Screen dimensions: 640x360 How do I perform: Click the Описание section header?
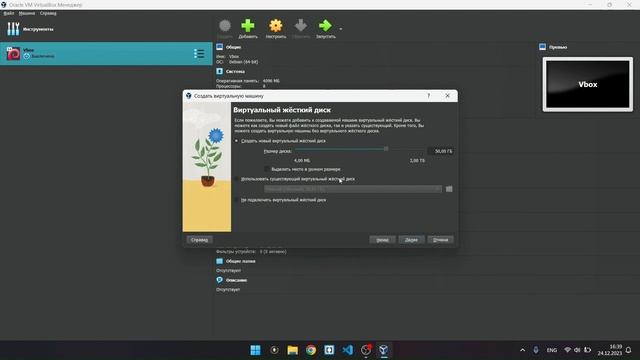[x=236, y=280]
